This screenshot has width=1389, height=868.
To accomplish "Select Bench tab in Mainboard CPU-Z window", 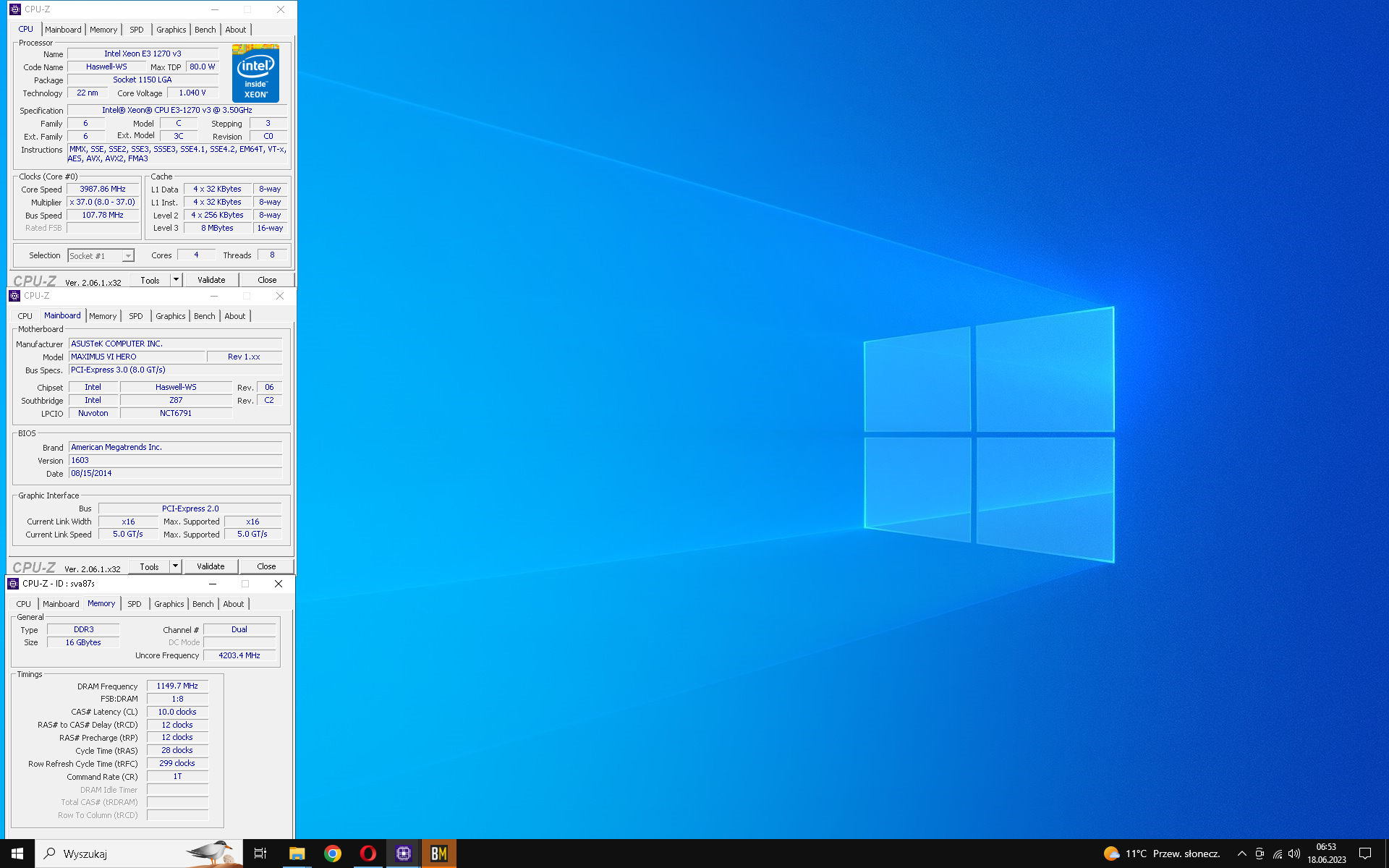I will pyautogui.click(x=205, y=316).
